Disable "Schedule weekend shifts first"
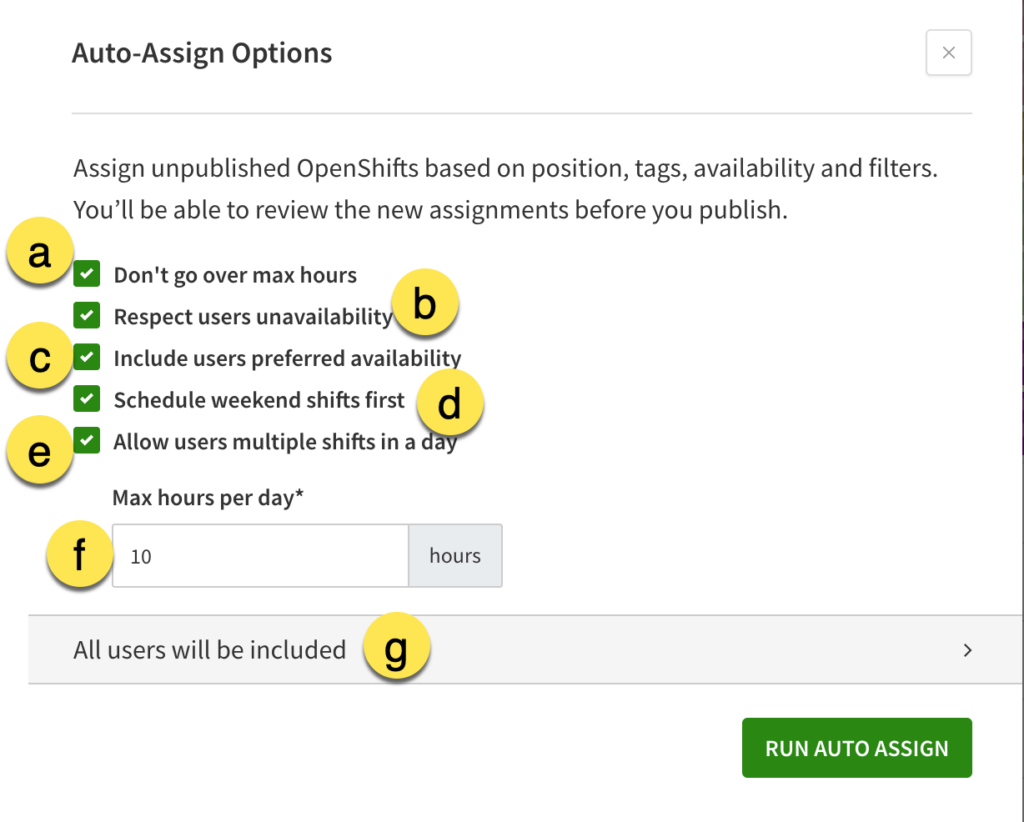This screenshot has width=1024, height=822. pos(86,398)
